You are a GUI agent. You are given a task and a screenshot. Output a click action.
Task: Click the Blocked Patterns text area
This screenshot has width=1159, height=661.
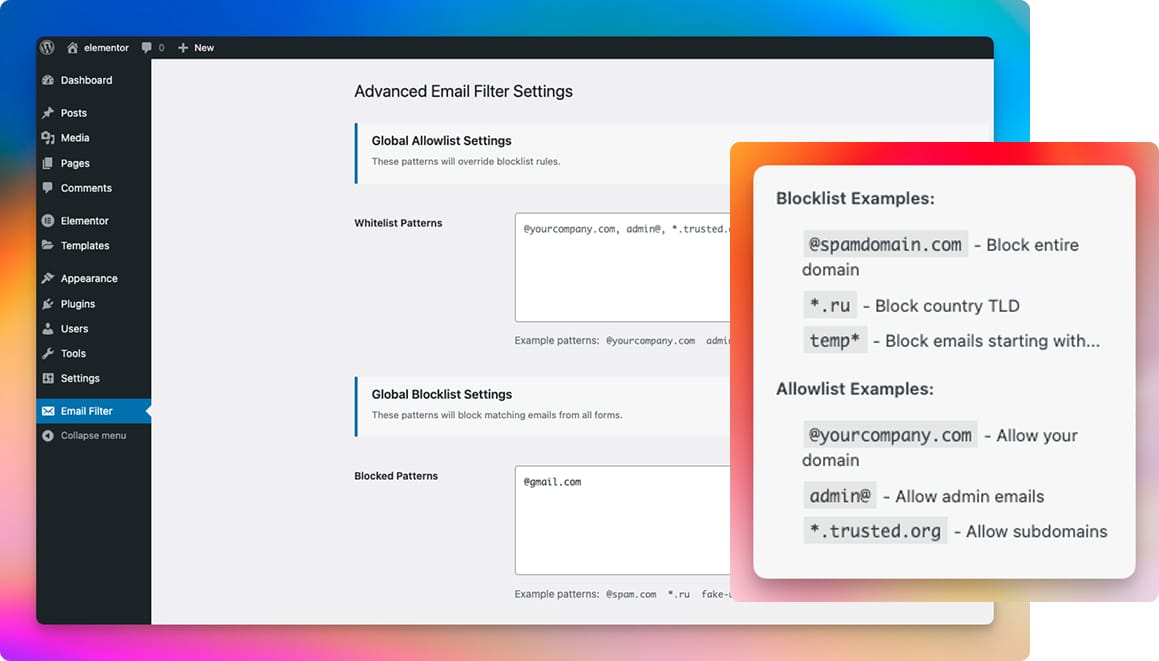(620, 523)
